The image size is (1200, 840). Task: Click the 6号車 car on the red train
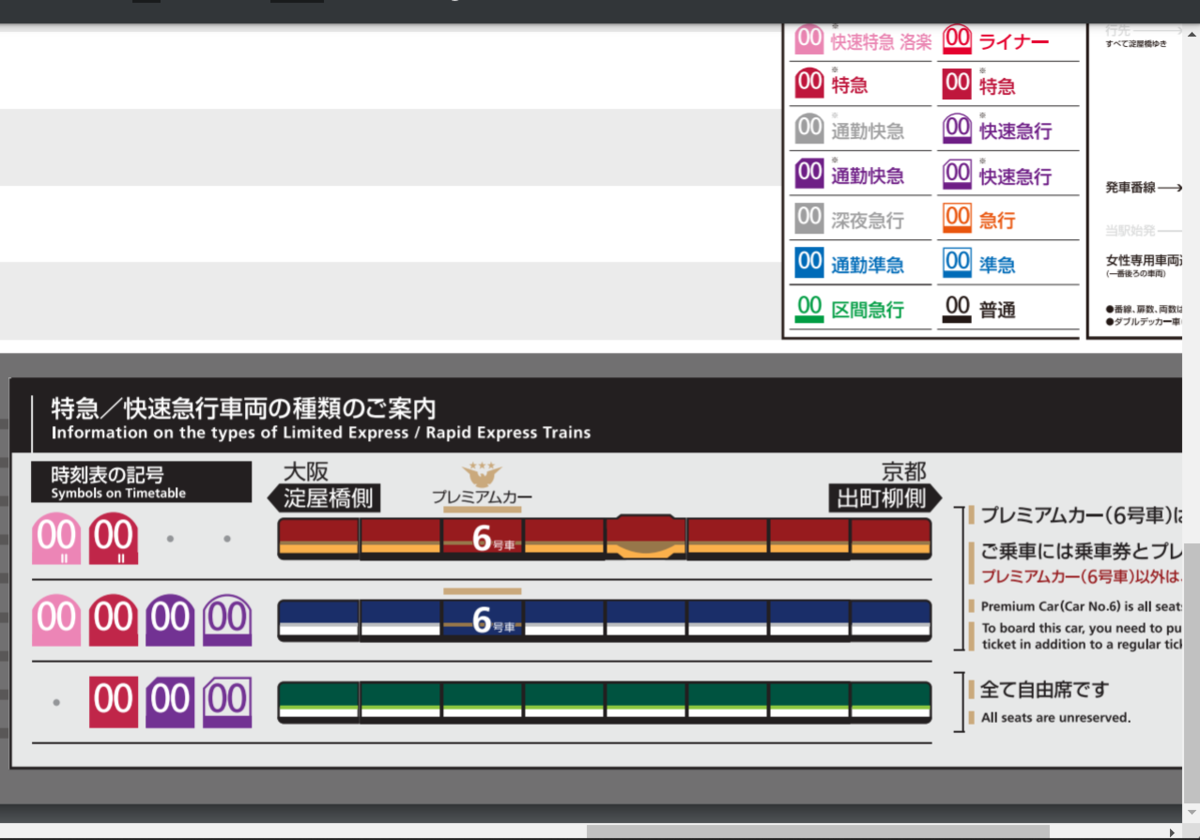point(482,539)
